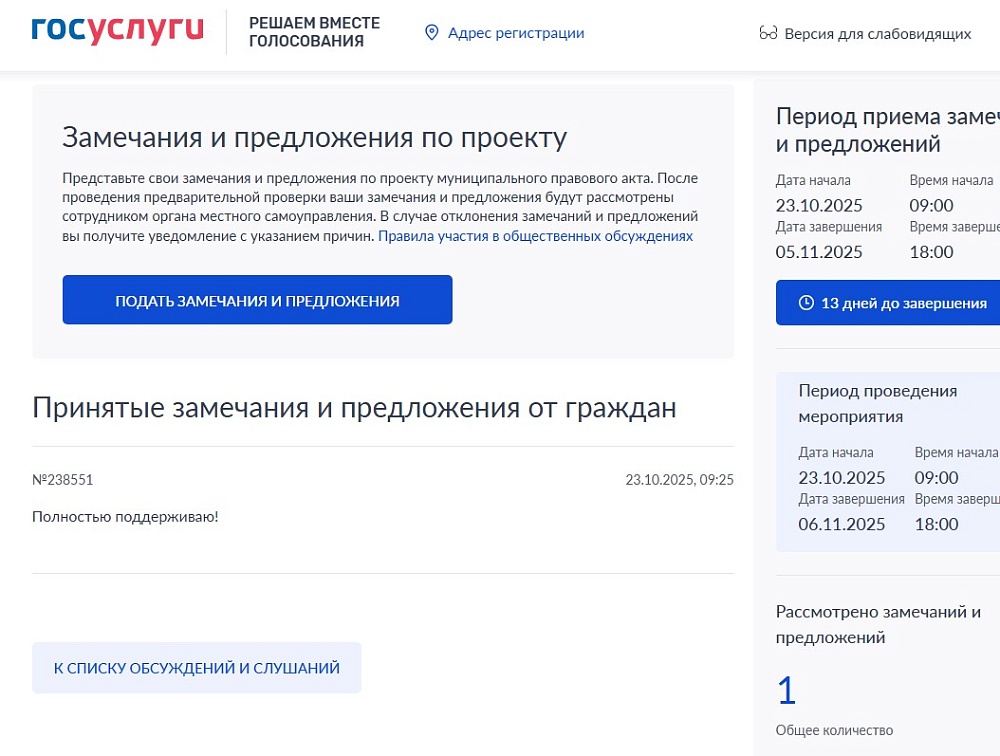Click the Госуслуги logo
This screenshot has width=1000, height=756.
pos(117,30)
